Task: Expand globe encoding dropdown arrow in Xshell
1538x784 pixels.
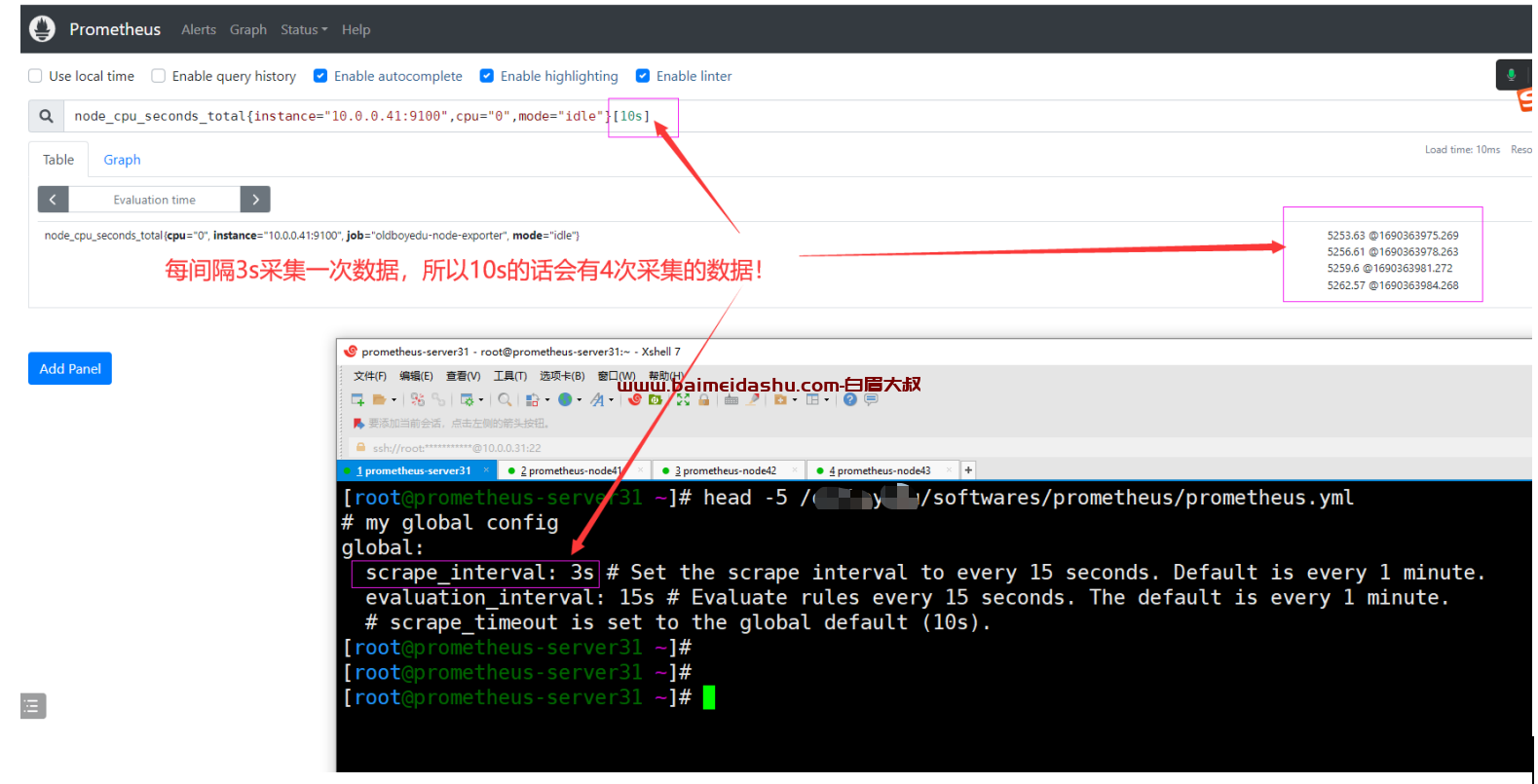Action: (580, 399)
